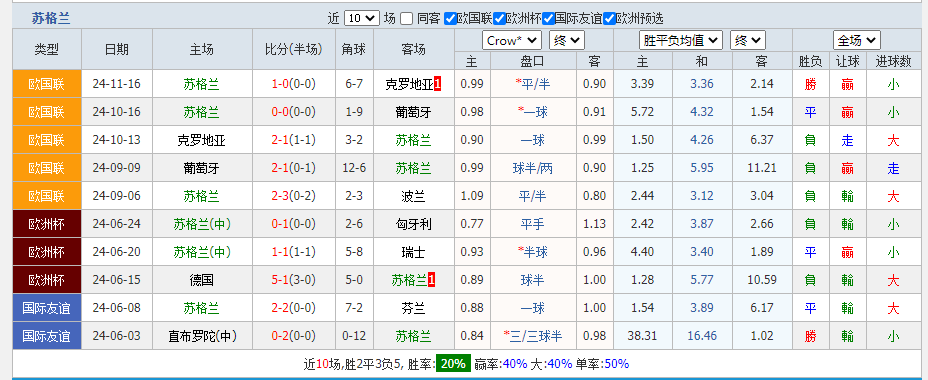Click 欧国联 type label on 24-11-16 row
This screenshot has width=928, height=380.
[x=47, y=84]
